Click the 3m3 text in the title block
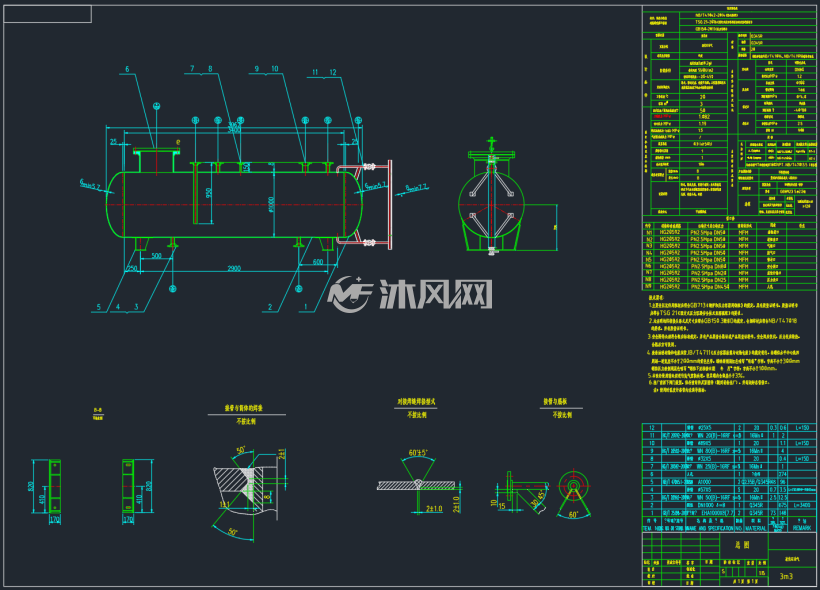 tap(786, 576)
